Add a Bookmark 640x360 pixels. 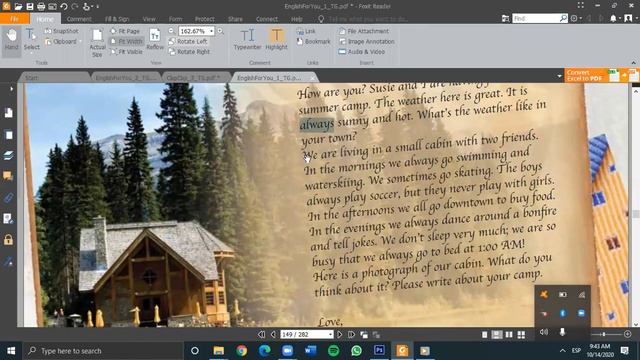click(x=313, y=41)
